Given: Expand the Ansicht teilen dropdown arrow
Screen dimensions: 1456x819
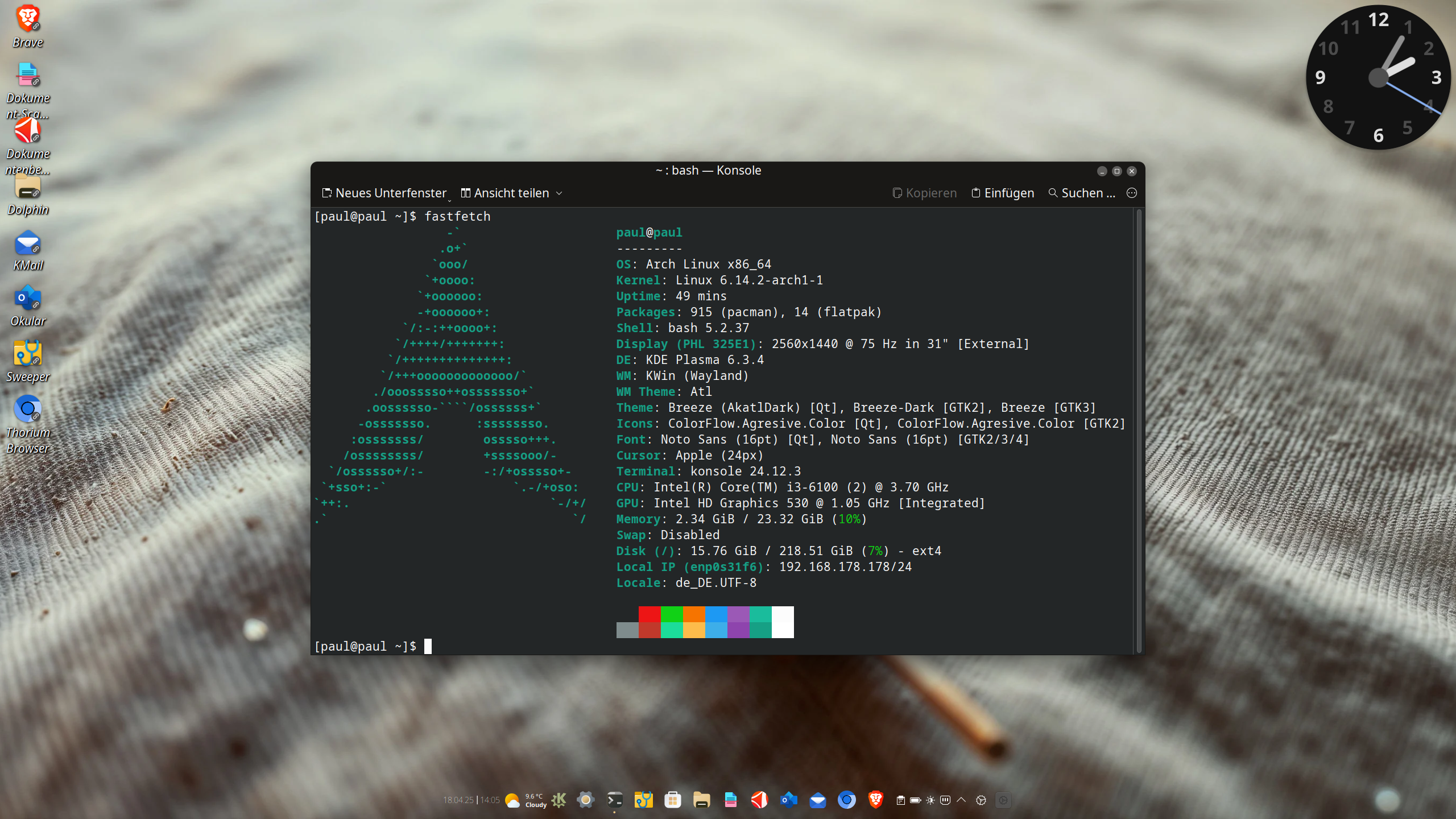Looking at the screenshot, I should (559, 193).
